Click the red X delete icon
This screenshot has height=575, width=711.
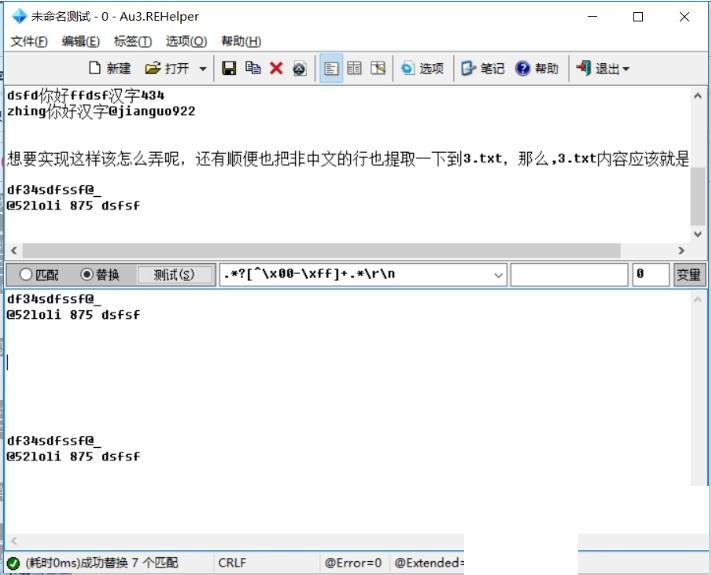click(276, 68)
